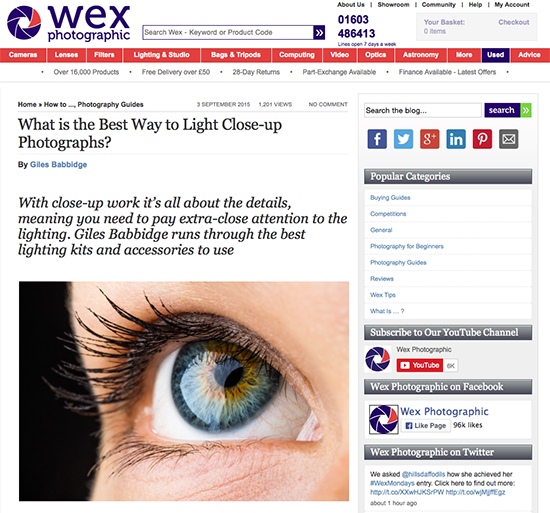Image resolution: width=550 pixels, height=513 pixels.
Task: Share the article on Facebook icon
Action: tap(377, 139)
